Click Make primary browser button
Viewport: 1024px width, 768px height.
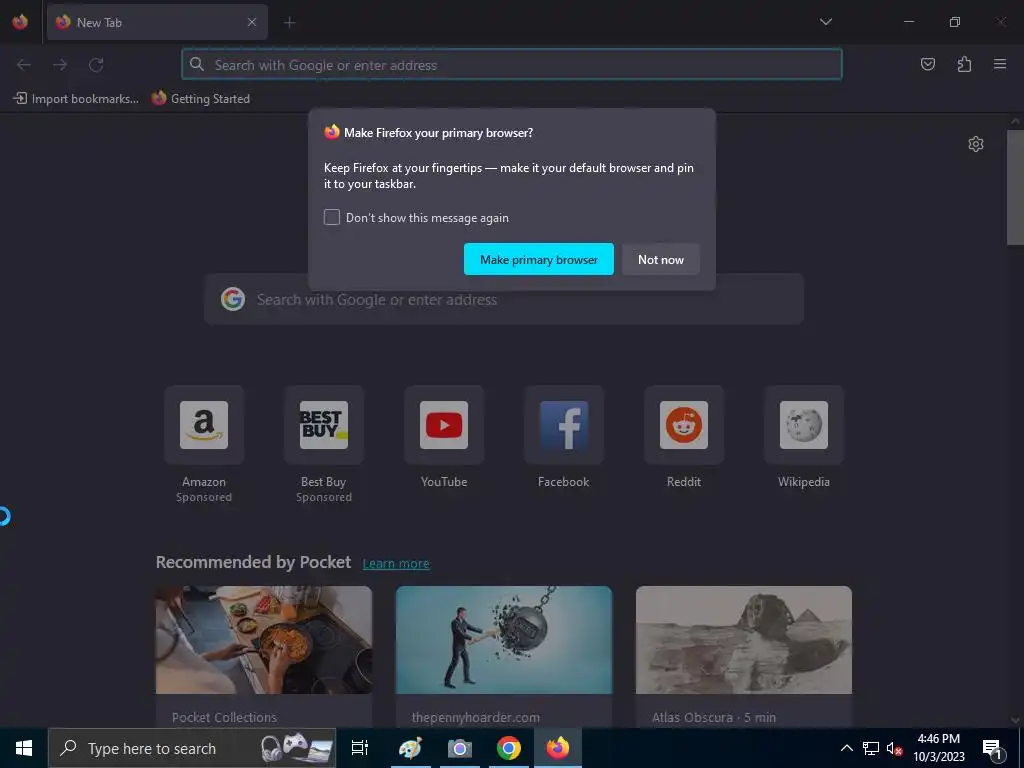point(539,259)
